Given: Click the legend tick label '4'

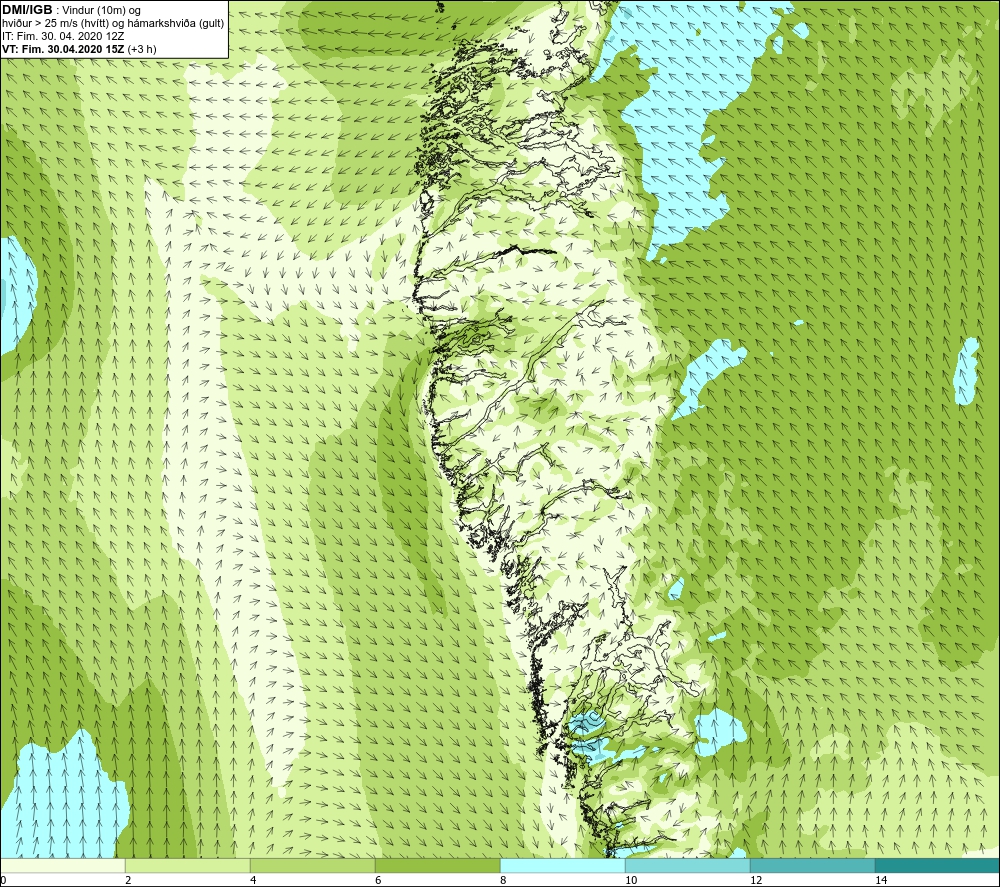Looking at the screenshot, I should (253, 880).
